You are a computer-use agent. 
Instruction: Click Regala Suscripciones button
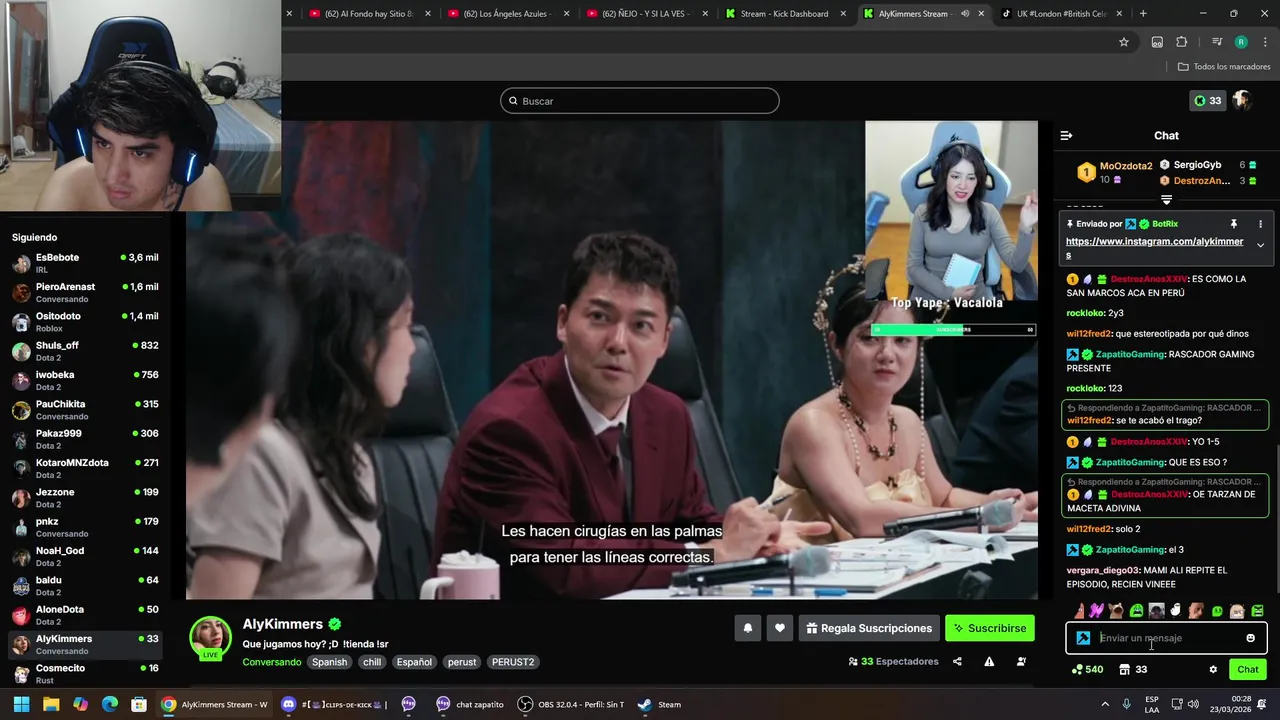[x=869, y=628]
